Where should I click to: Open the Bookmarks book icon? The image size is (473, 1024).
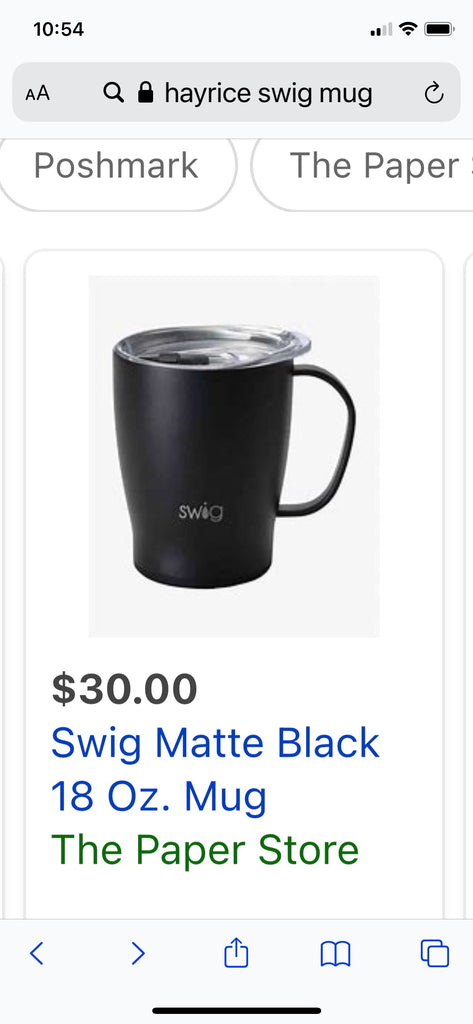point(336,954)
